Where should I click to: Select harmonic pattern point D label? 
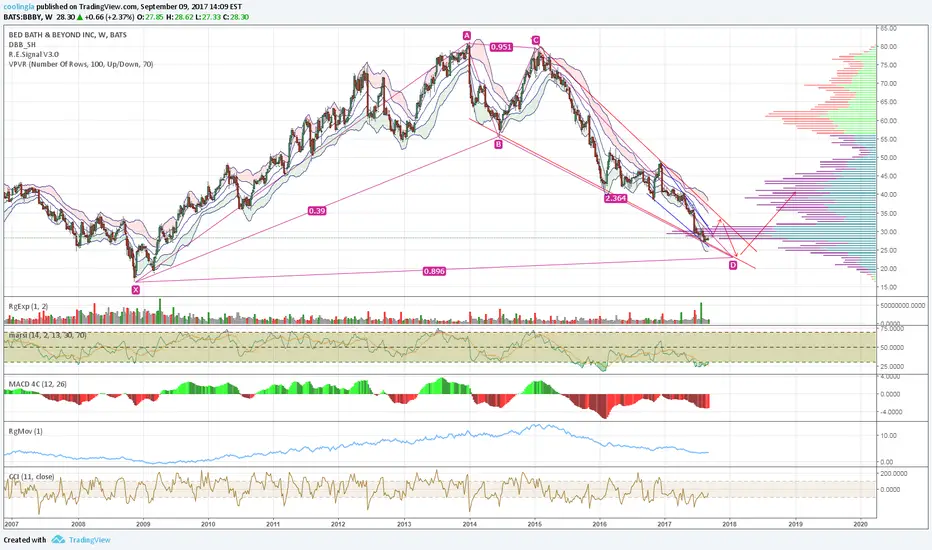click(x=733, y=265)
